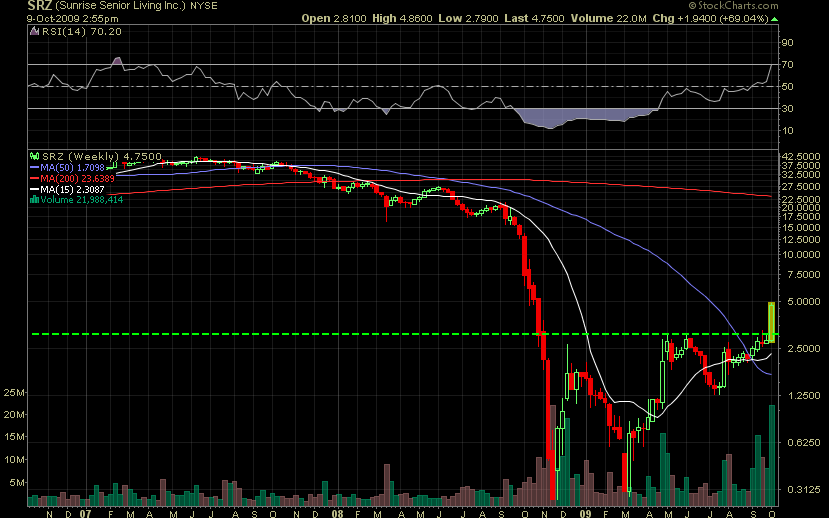This screenshot has width=829, height=518.
Task: Click the 5M volume axis label
Action: click(x=16, y=483)
